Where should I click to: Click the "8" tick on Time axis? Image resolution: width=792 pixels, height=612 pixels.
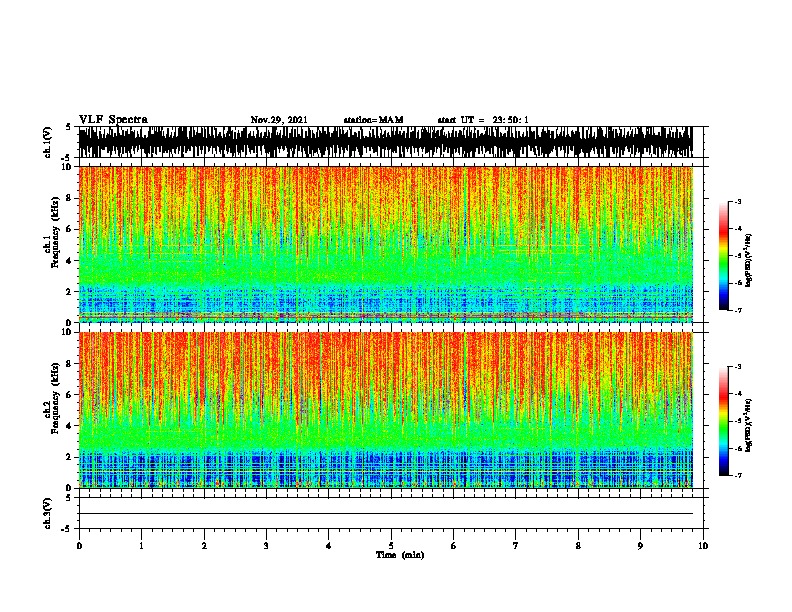[578, 546]
